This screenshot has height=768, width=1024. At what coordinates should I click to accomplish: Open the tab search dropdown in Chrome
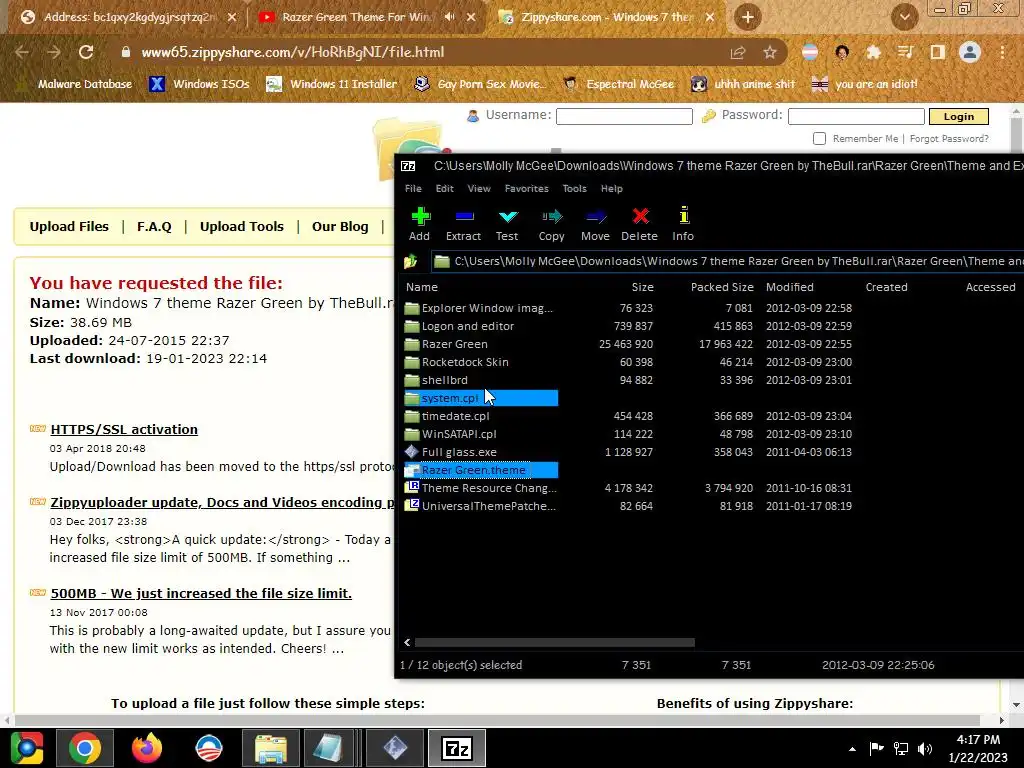tap(904, 17)
